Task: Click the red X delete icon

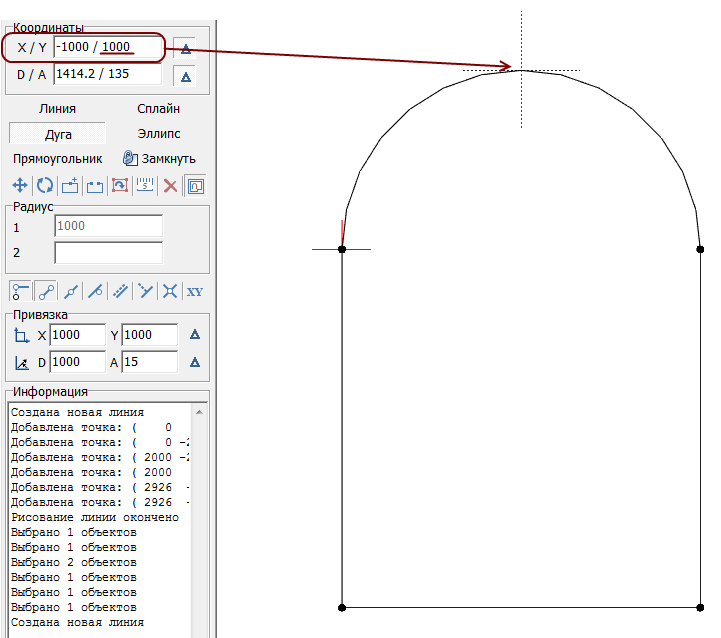Action: pos(170,186)
